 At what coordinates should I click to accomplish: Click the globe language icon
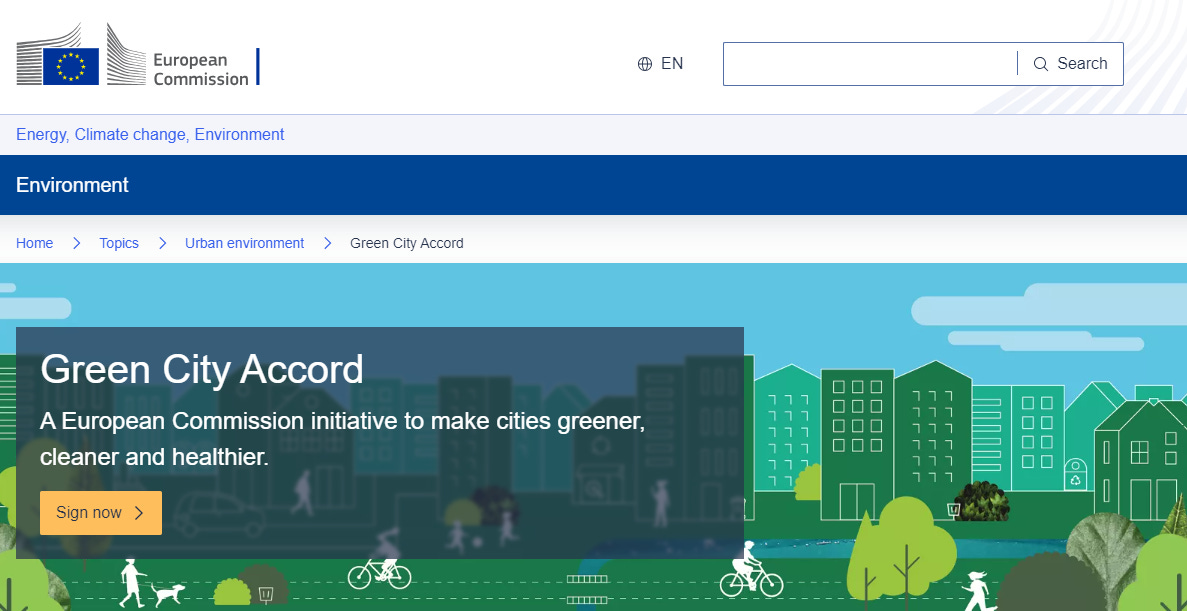point(645,64)
